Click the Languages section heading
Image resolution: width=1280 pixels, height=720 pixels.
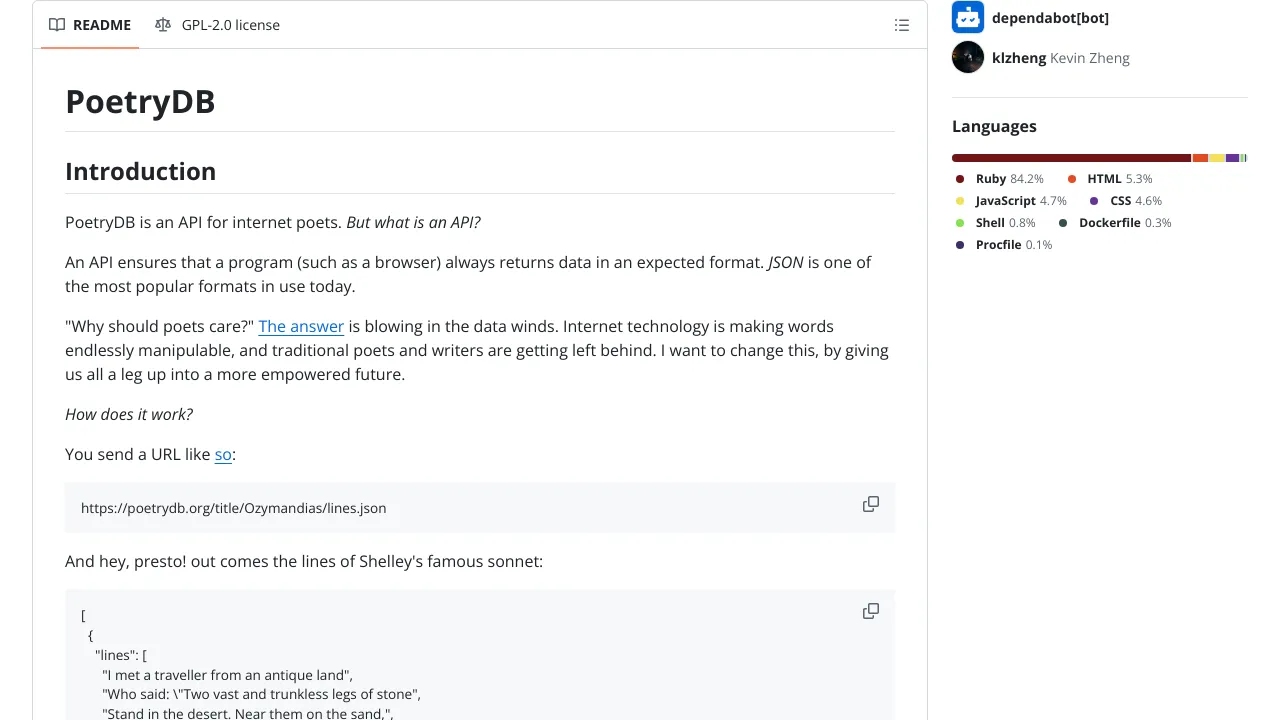tap(994, 126)
